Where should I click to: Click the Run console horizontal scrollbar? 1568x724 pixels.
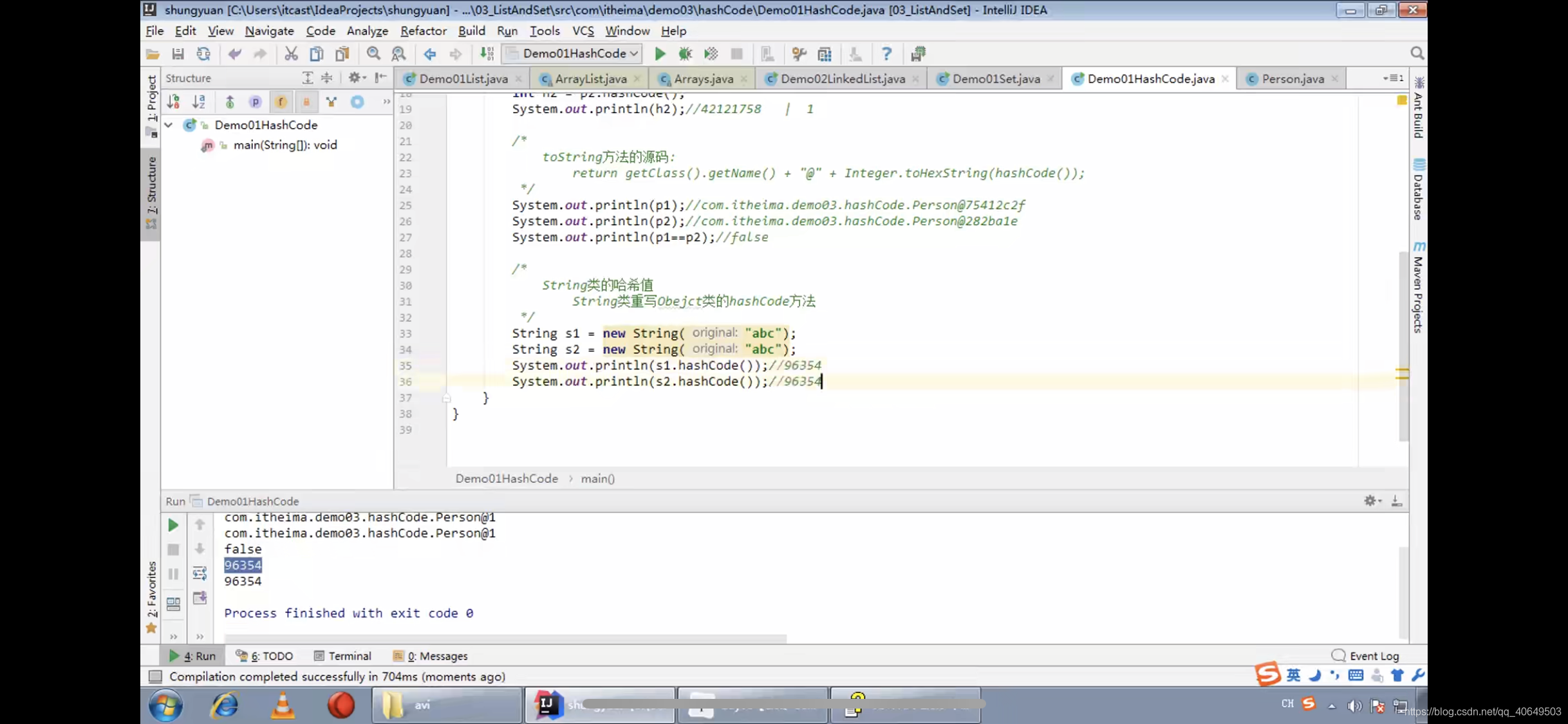coord(505,638)
